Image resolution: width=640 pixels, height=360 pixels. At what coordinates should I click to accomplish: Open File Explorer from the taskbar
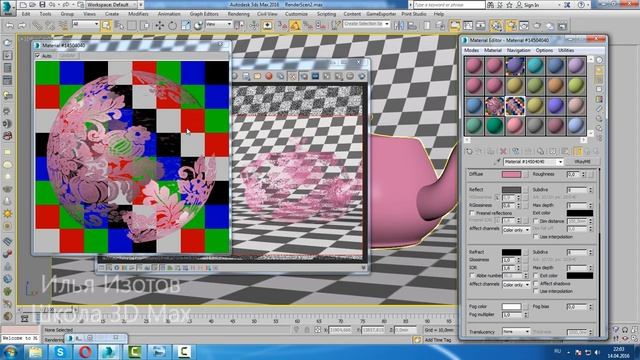tap(35, 351)
